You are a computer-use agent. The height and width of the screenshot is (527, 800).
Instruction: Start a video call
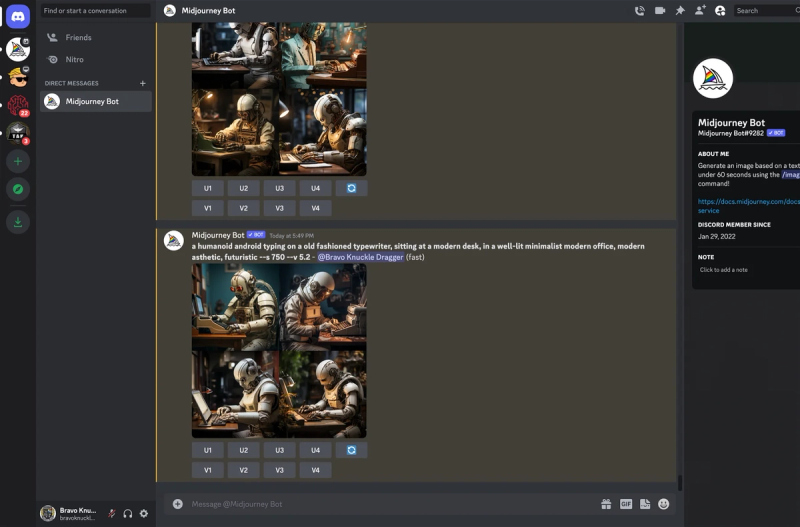pyautogui.click(x=660, y=11)
